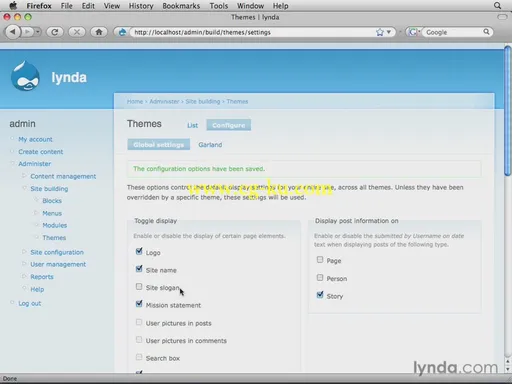The image size is (512, 384).
Task: Switch to the List tab
Action: click(x=192, y=125)
